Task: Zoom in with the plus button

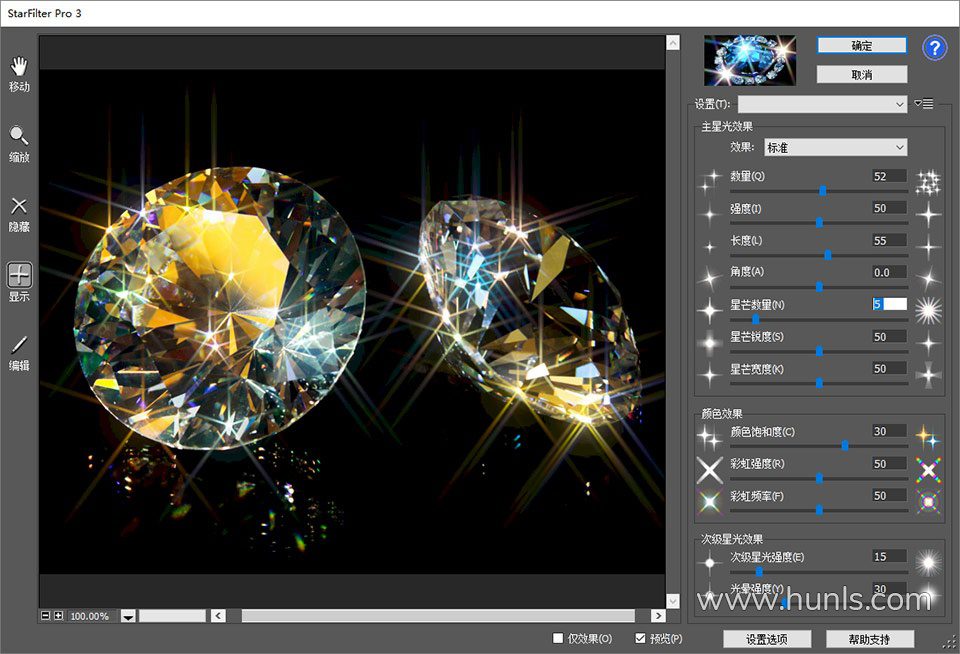Action: (x=58, y=615)
